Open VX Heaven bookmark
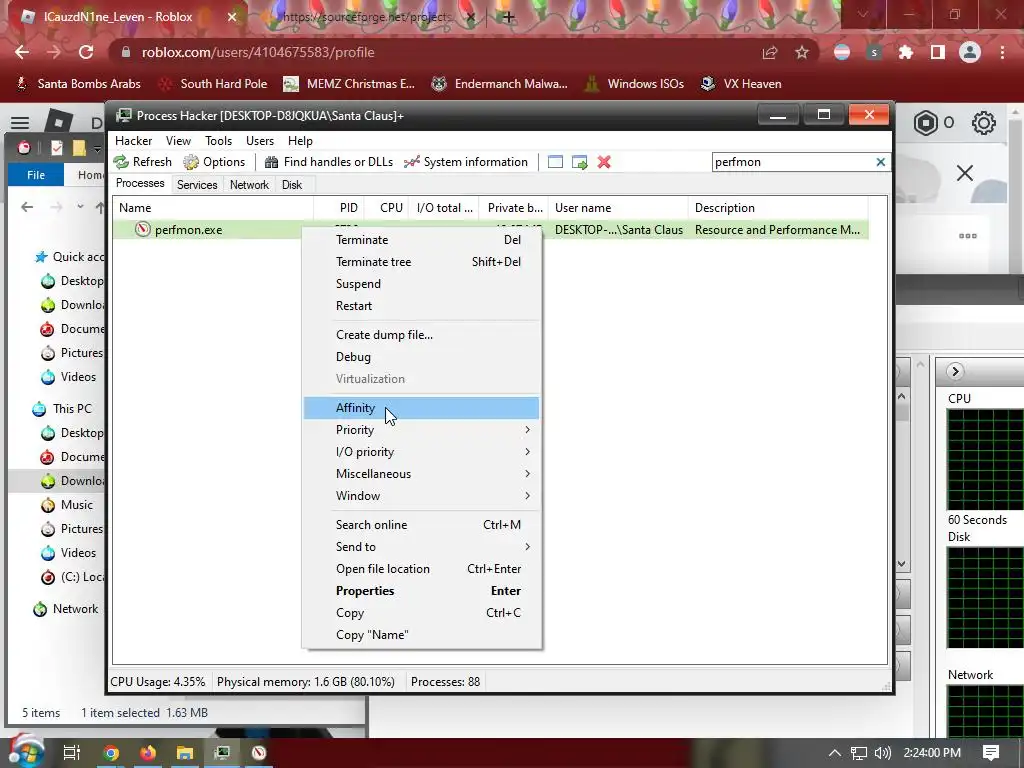The height and width of the screenshot is (768, 1024). pos(741,84)
